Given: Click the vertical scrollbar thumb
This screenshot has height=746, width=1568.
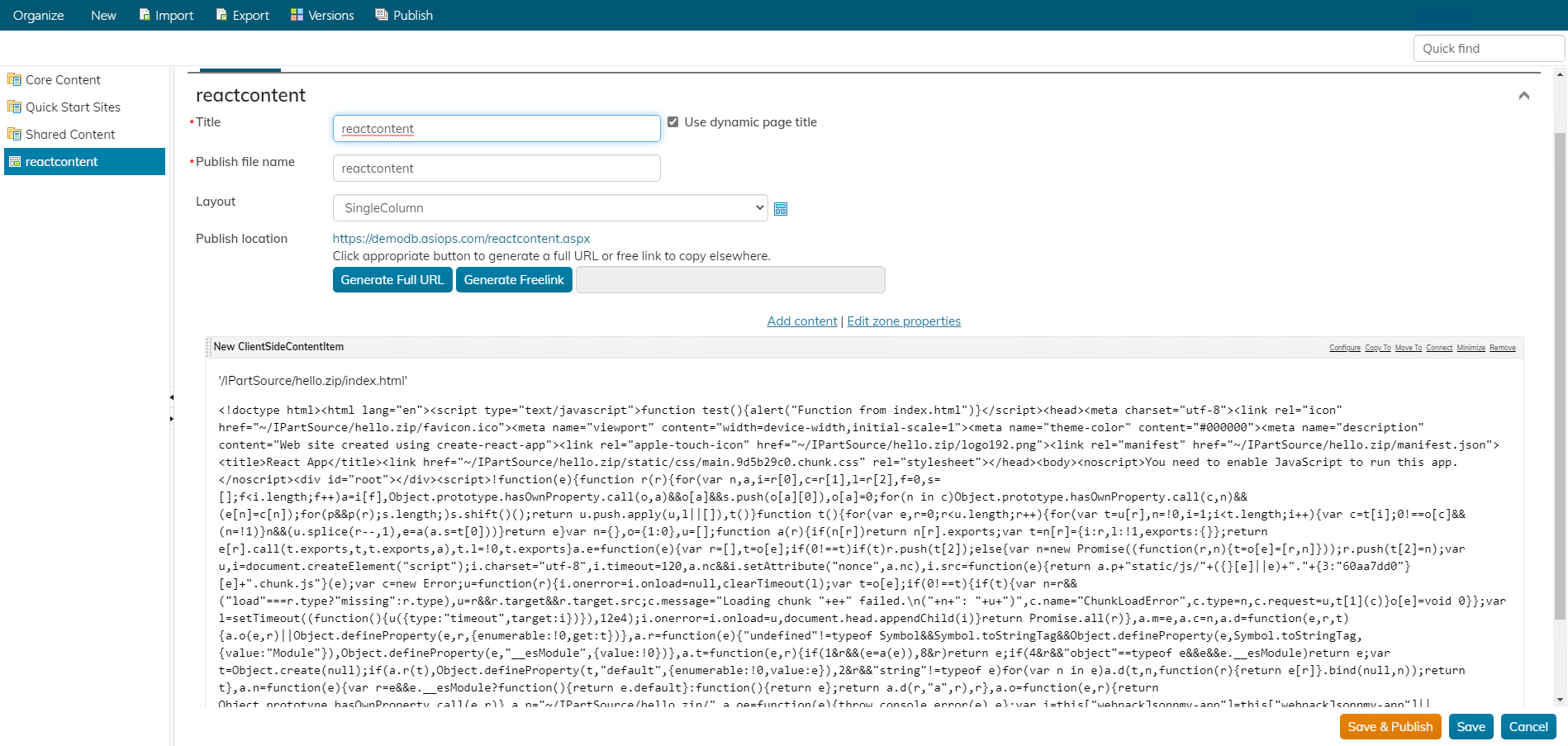Looking at the screenshot, I should pos(1561,376).
